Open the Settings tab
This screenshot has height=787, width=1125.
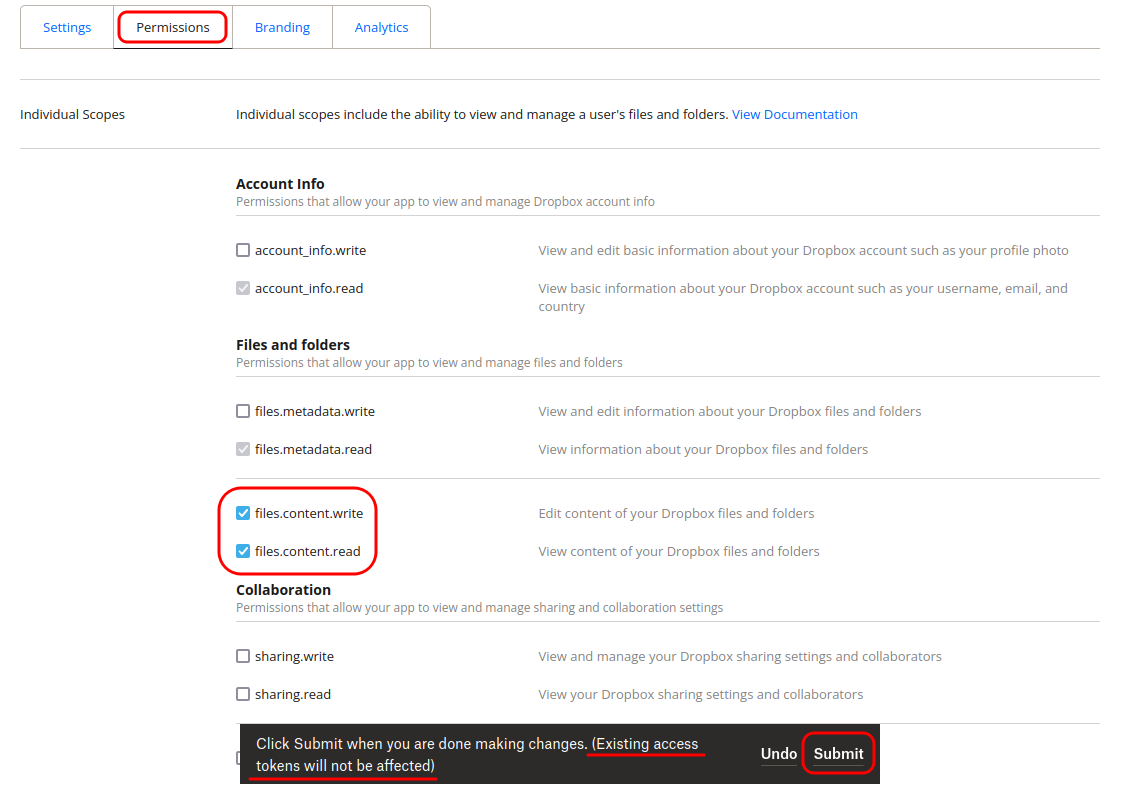click(x=67, y=27)
